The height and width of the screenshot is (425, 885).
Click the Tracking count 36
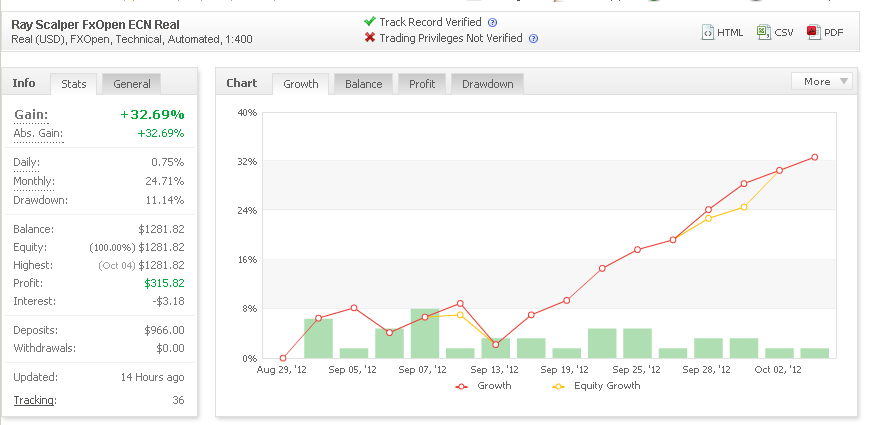pyautogui.click(x=178, y=400)
